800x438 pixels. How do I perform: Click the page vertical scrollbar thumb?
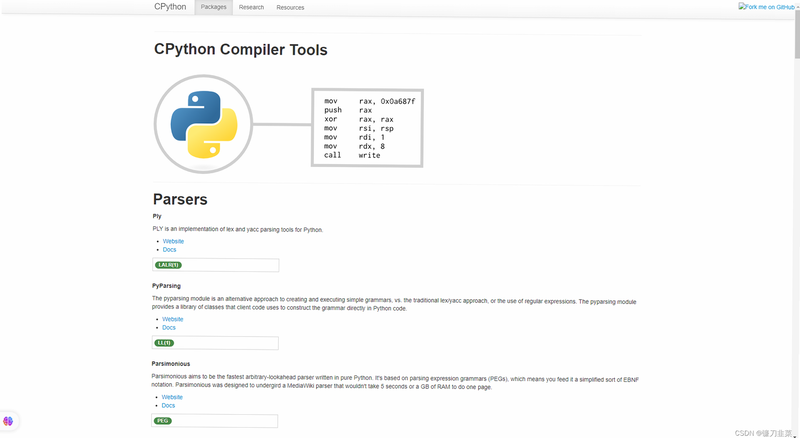(x=796, y=35)
